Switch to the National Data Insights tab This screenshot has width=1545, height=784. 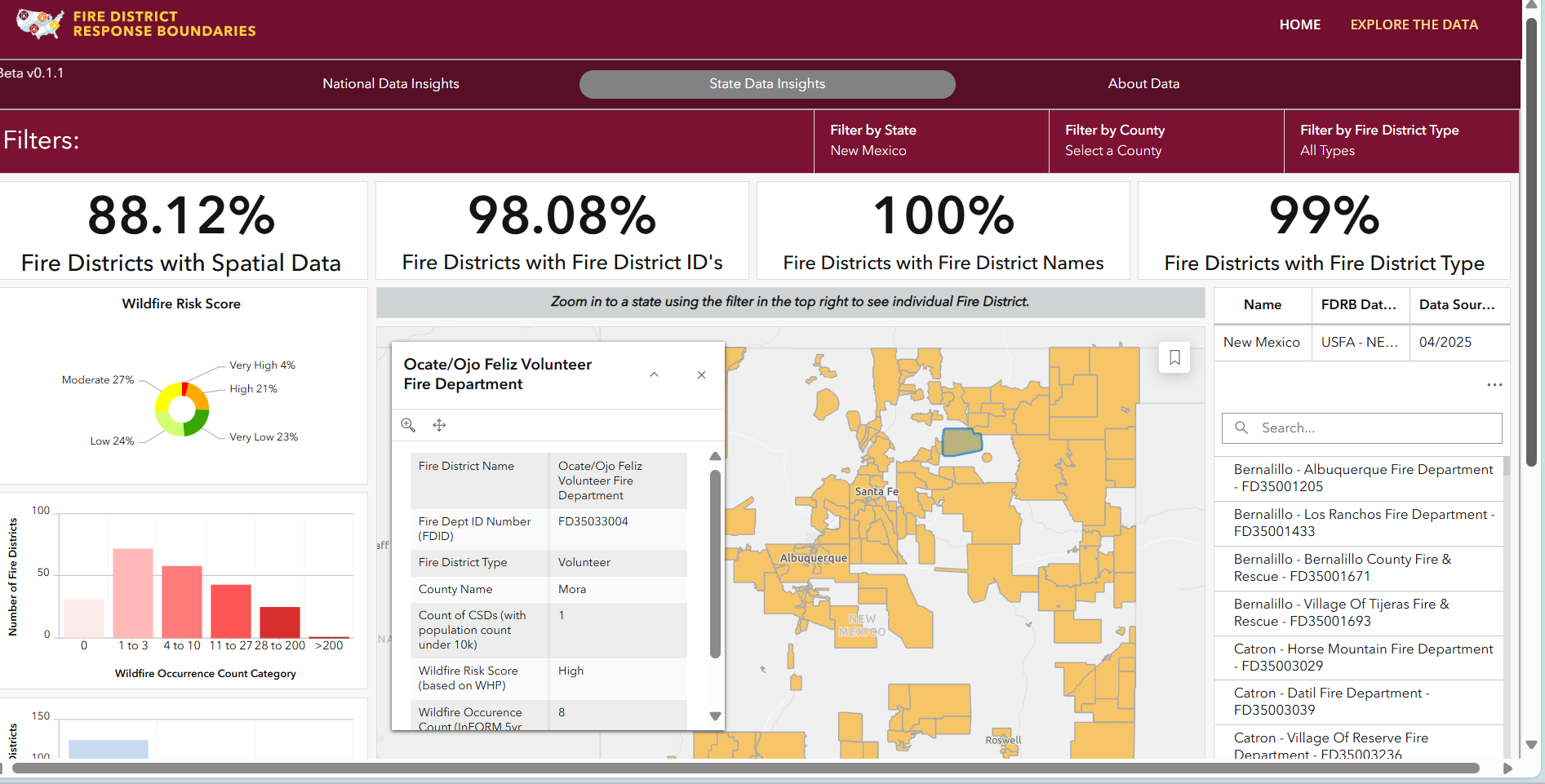point(391,83)
